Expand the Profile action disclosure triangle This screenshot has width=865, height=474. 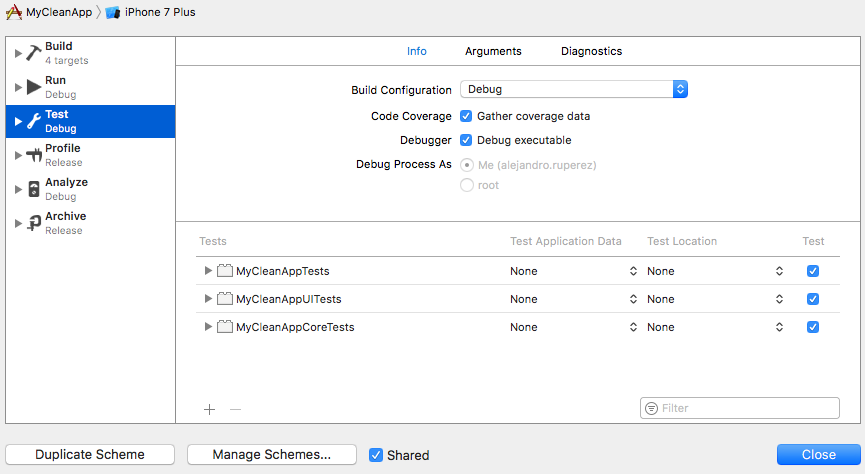click(x=18, y=156)
